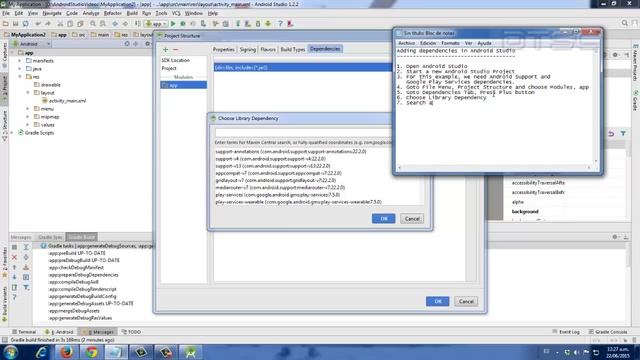Click the Redo toolbar icon
Viewport: 640px width, 360px height.
click(x=48, y=24)
